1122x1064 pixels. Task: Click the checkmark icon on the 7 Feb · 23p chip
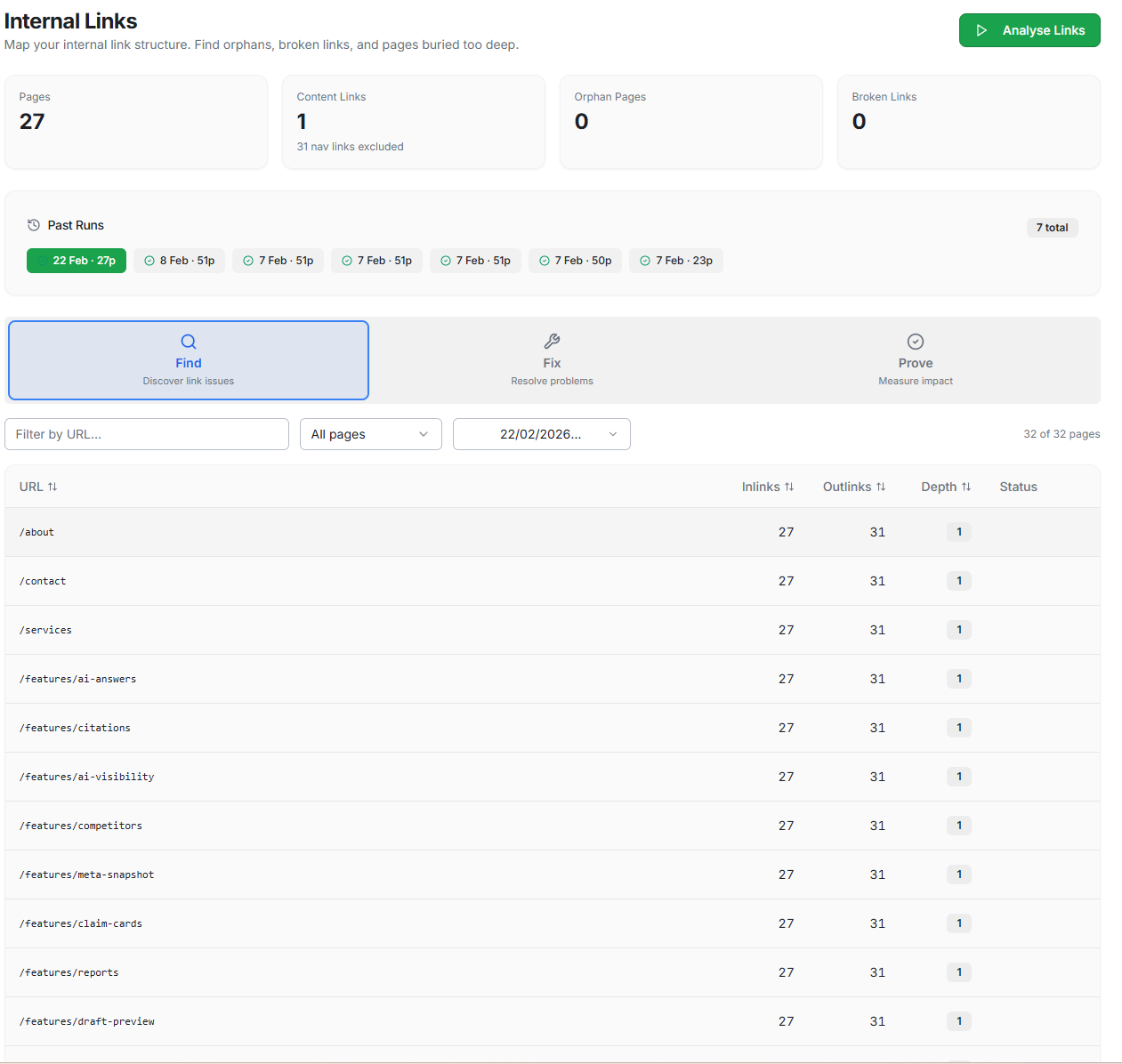point(644,260)
